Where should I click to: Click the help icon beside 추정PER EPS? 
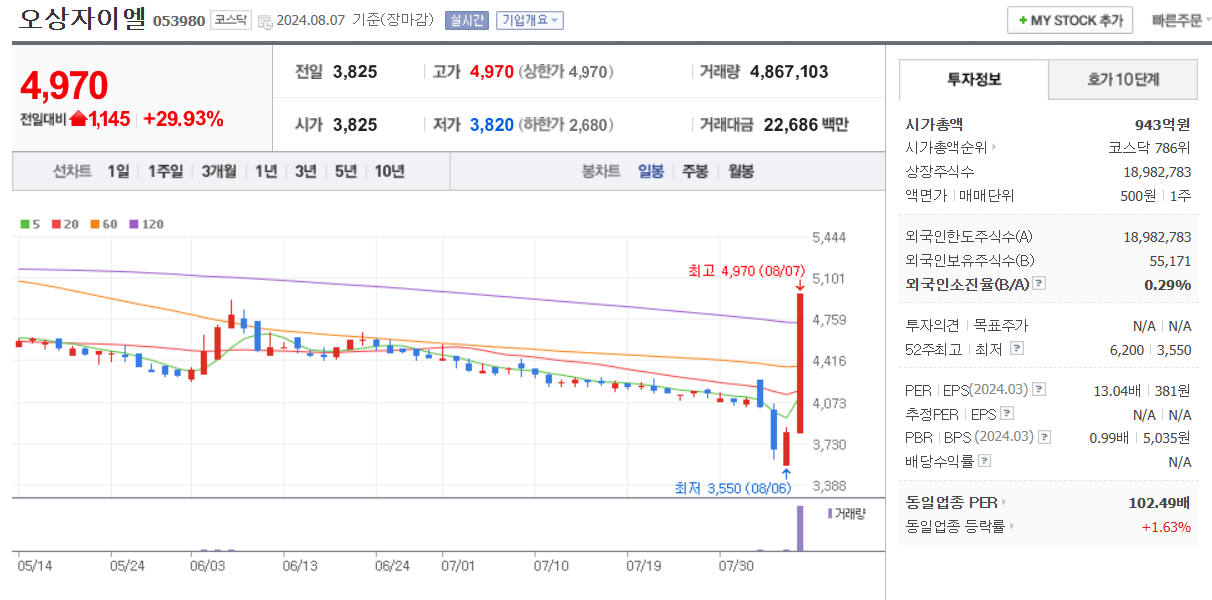point(1006,413)
